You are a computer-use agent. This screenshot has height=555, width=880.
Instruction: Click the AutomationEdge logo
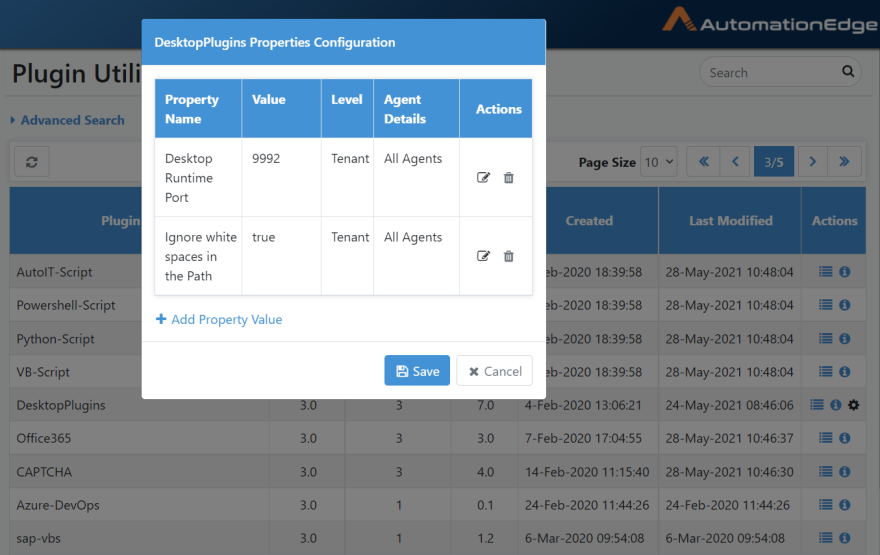tap(769, 21)
